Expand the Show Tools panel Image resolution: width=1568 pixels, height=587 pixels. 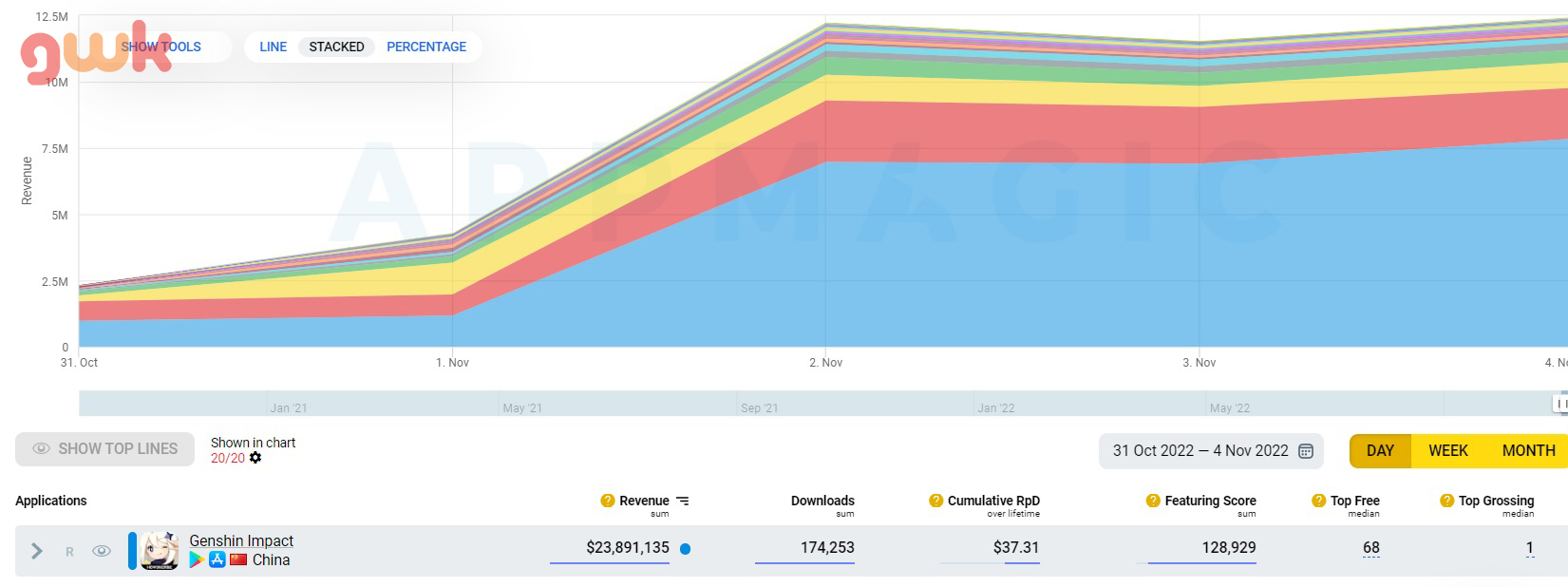click(x=161, y=47)
